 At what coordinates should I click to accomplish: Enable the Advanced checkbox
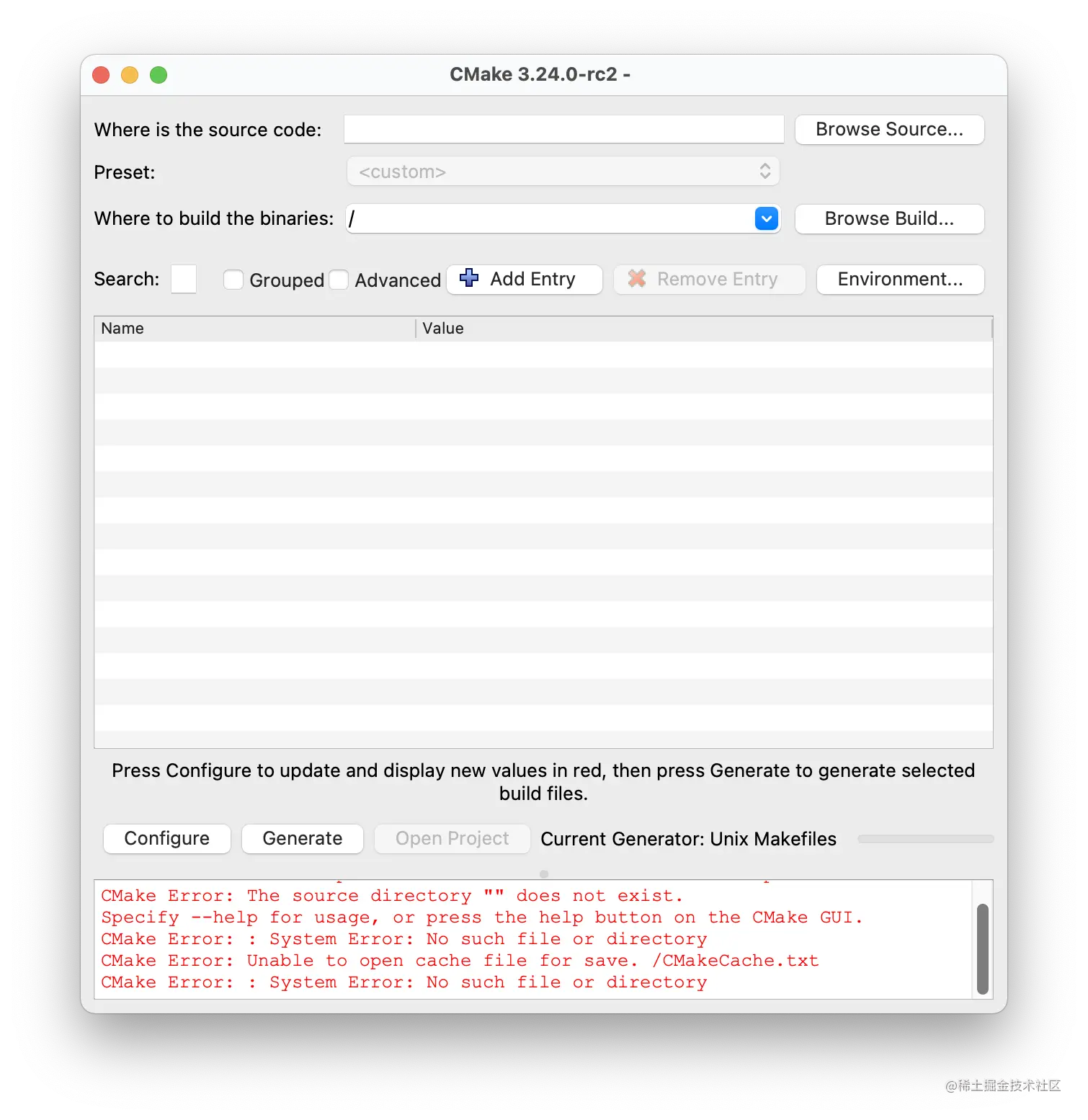339,280
